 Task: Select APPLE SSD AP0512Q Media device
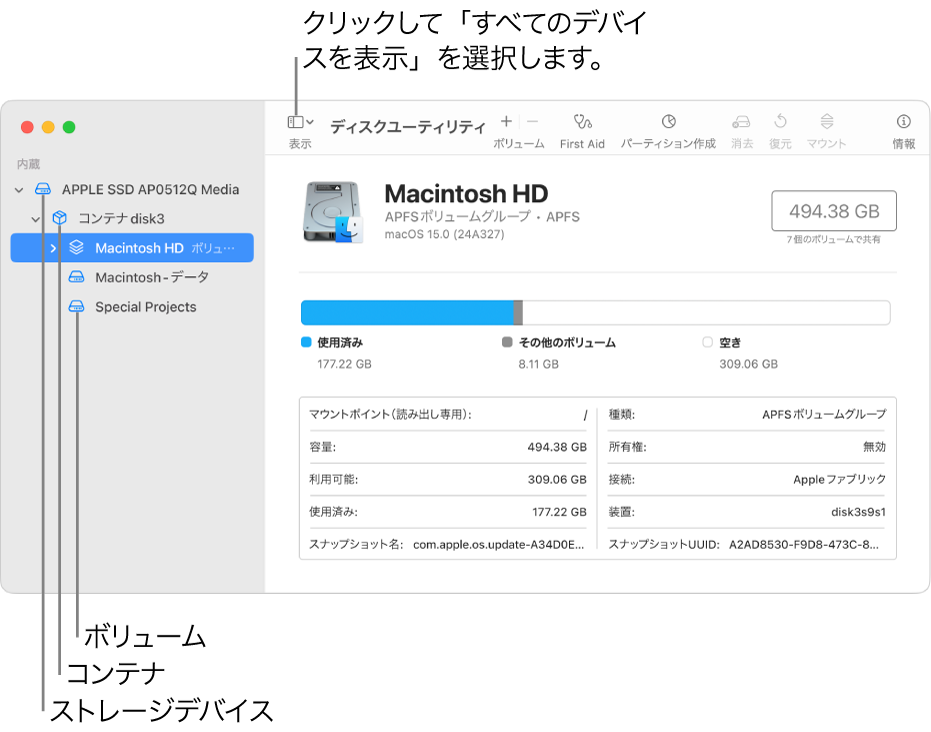pyautogui.click(x=150, y=189)
